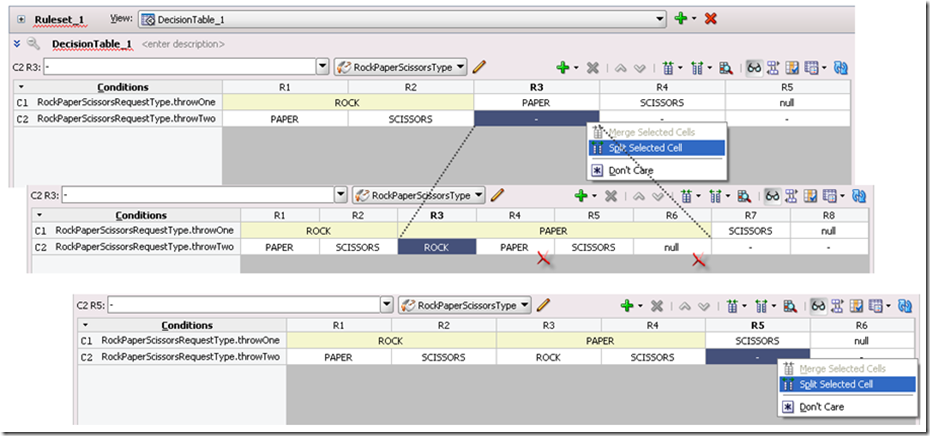The image size is (930, 436).
Task: Click table-with-checkmark icon in five-rule table toolbar
Action: click(792, 68)
